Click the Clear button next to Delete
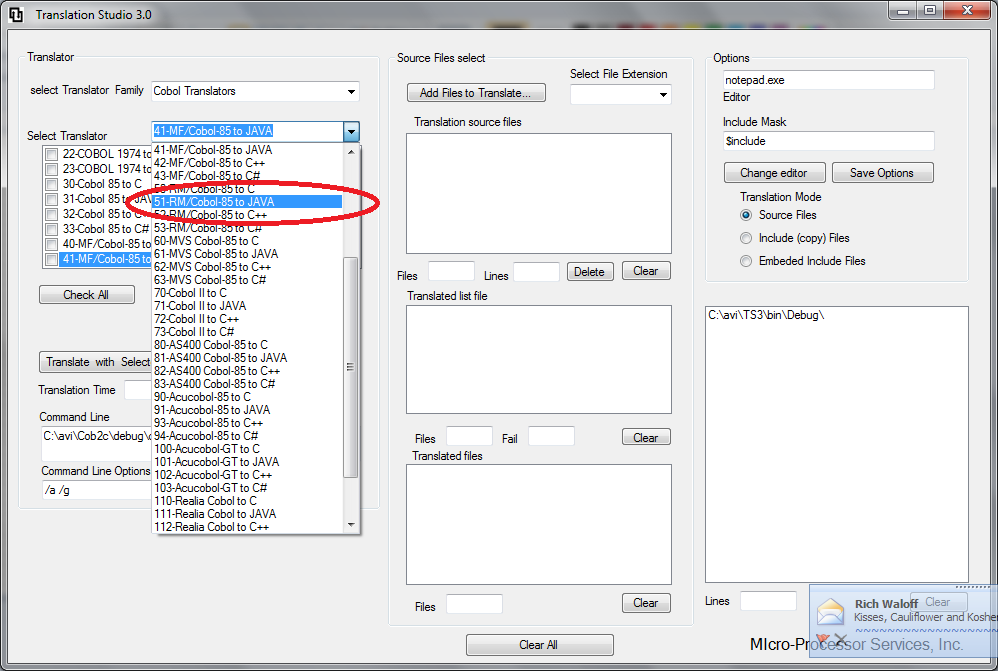 click(x=646, y=271)
